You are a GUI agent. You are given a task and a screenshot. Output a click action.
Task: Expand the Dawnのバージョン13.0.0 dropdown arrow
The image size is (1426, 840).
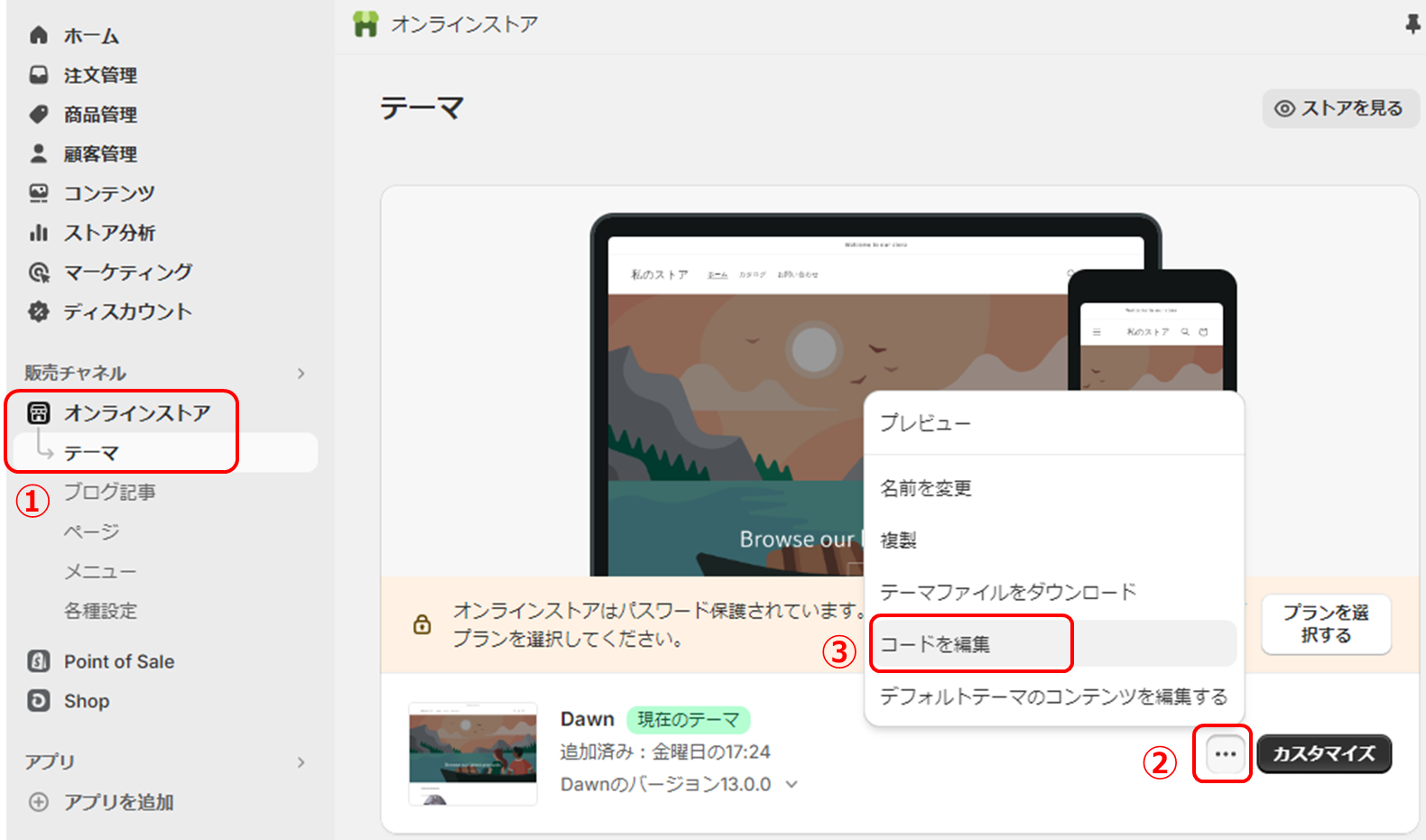(x=792, y=784)
